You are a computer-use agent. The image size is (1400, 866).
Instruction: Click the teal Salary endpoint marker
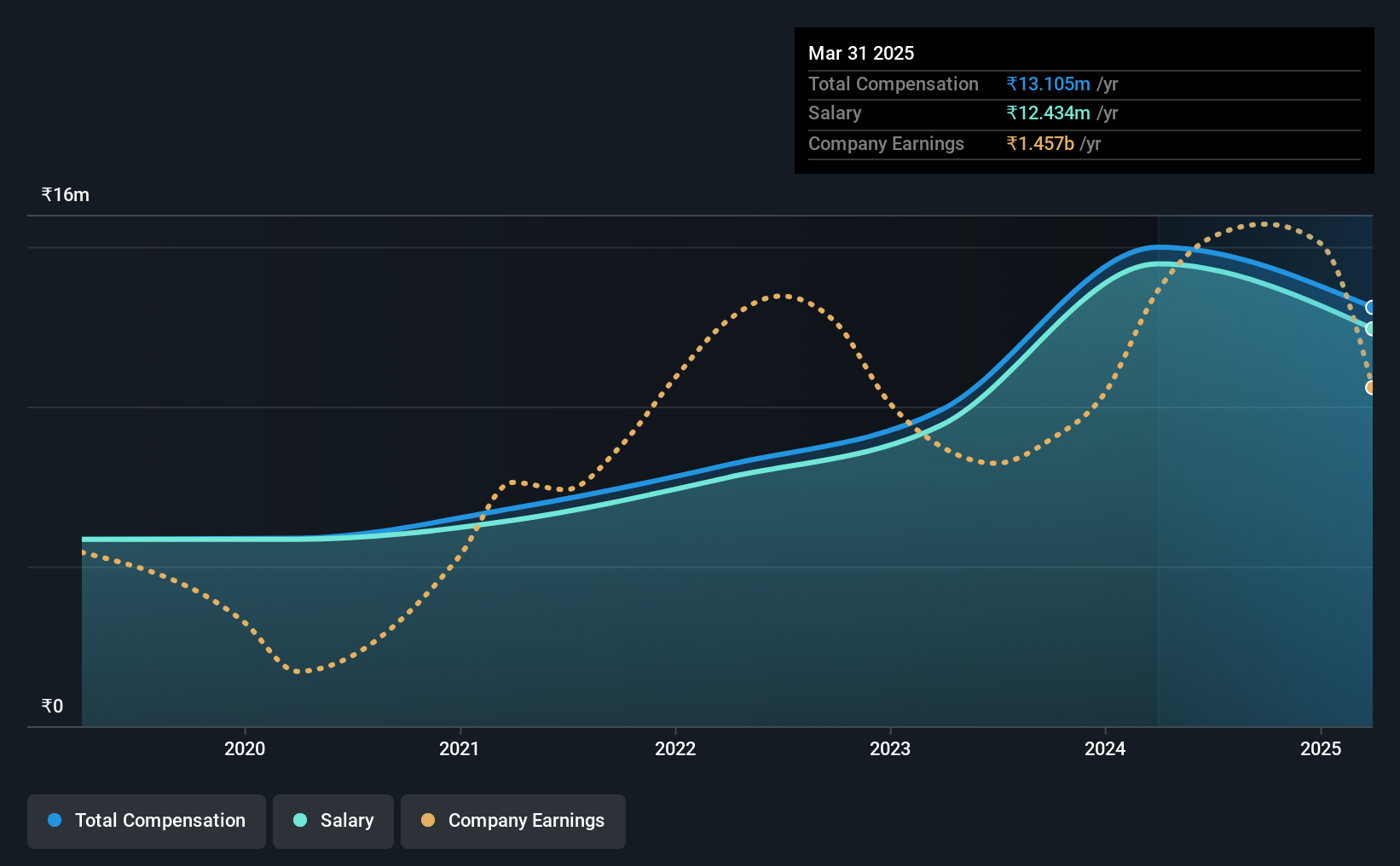[1371, 329]
